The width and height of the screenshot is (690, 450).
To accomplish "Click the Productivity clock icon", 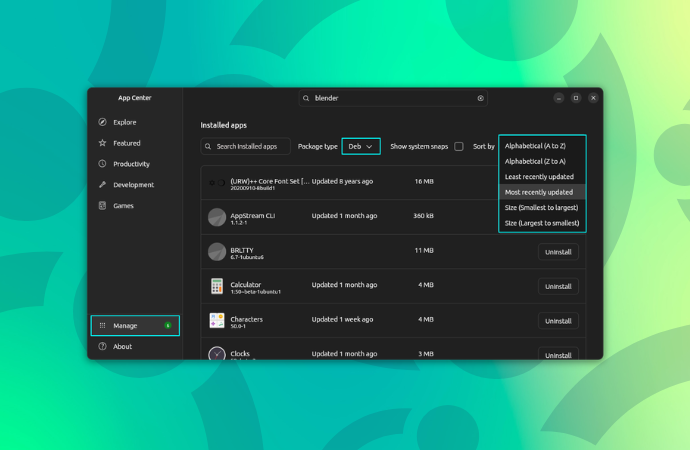I will click(102, 164).
